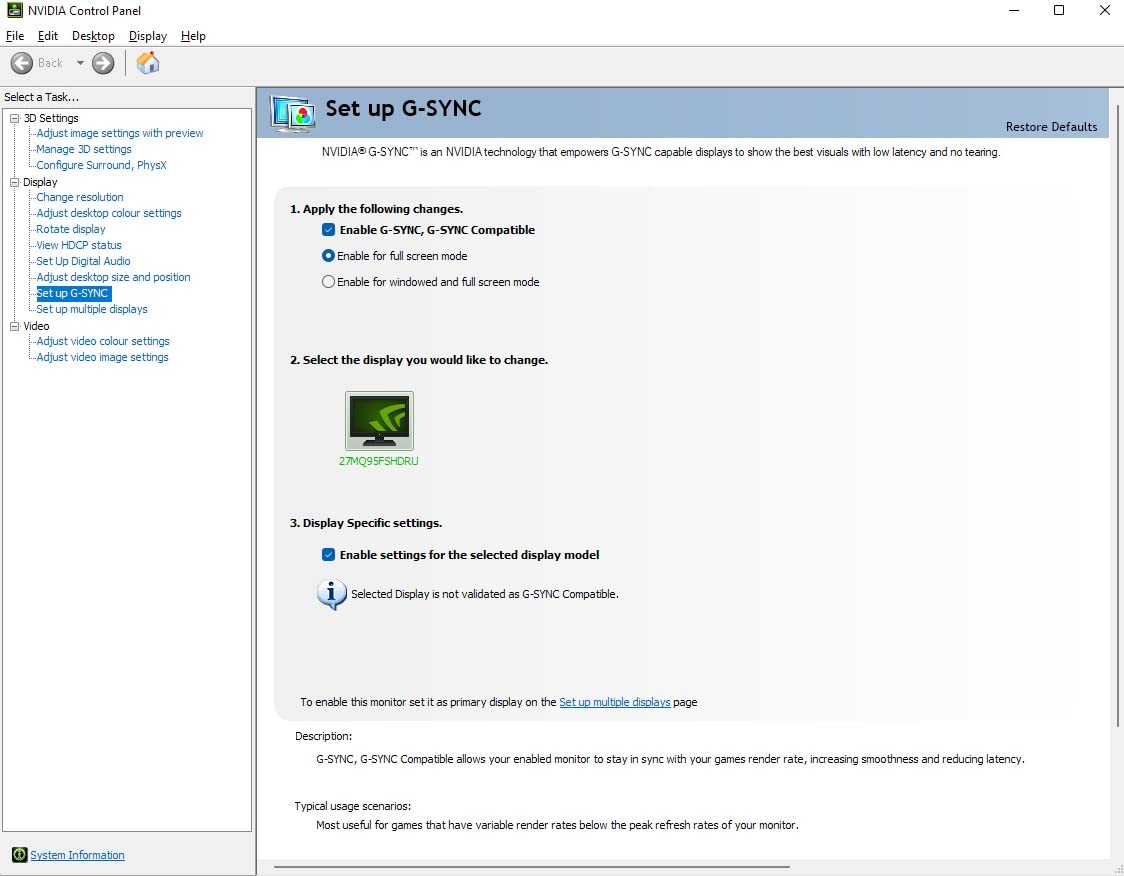Go to the Home page icon
This screenshot has height=876, width=1124.
coord(148,63)
